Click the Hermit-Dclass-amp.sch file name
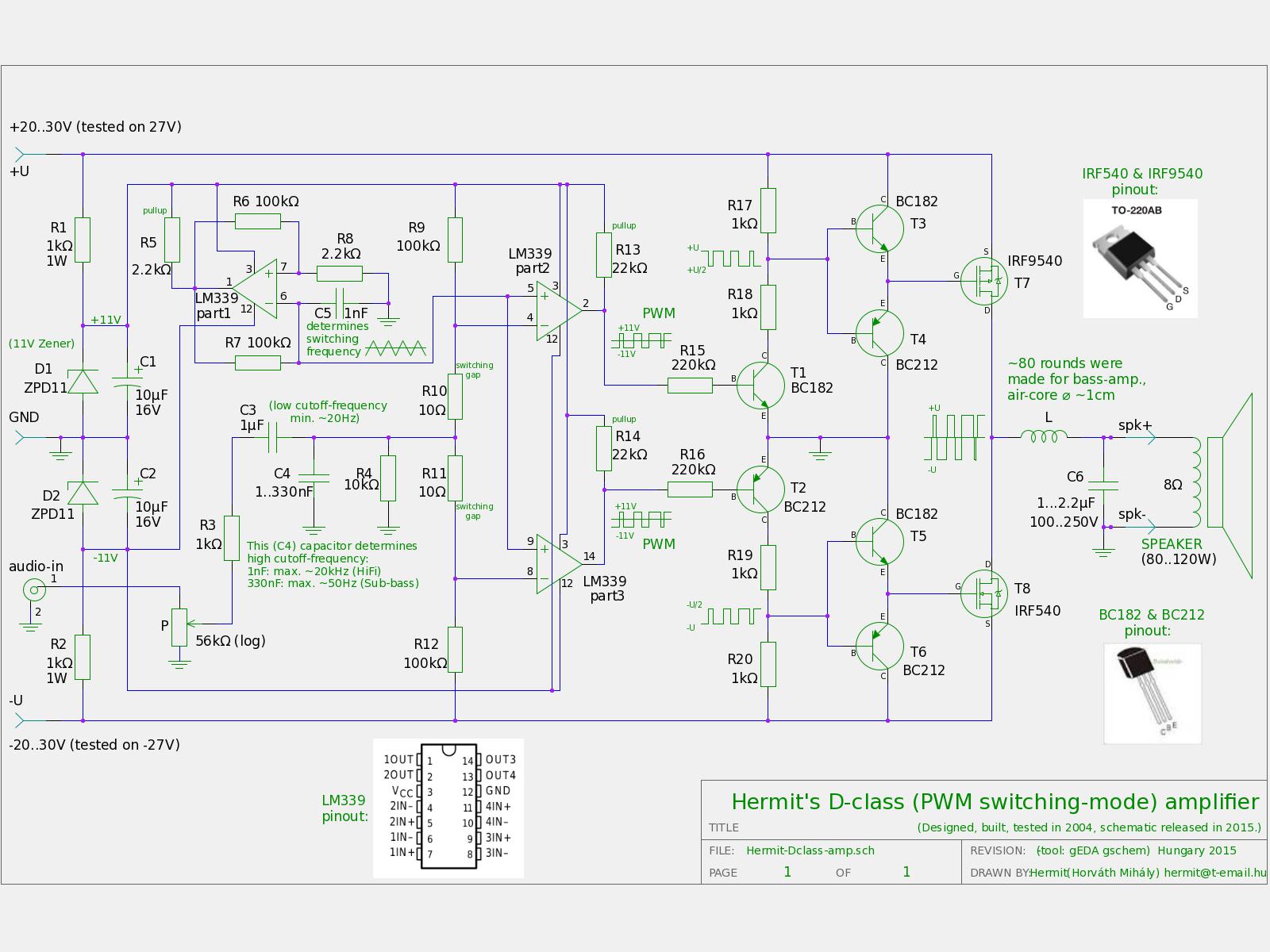Viewport: 1270px width, 952px height. point(810,850)
